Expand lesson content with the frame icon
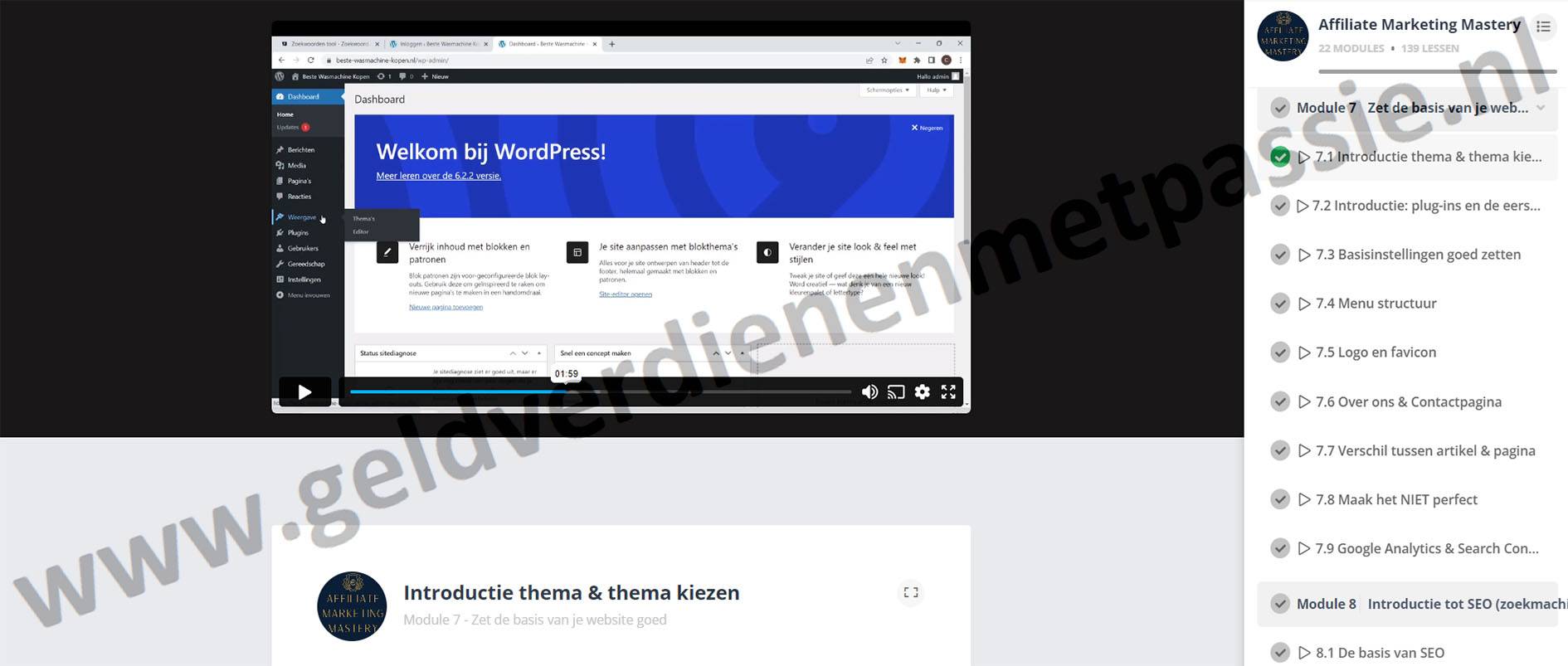Viewport: 1568px width, 666px height. click(910, 592)
